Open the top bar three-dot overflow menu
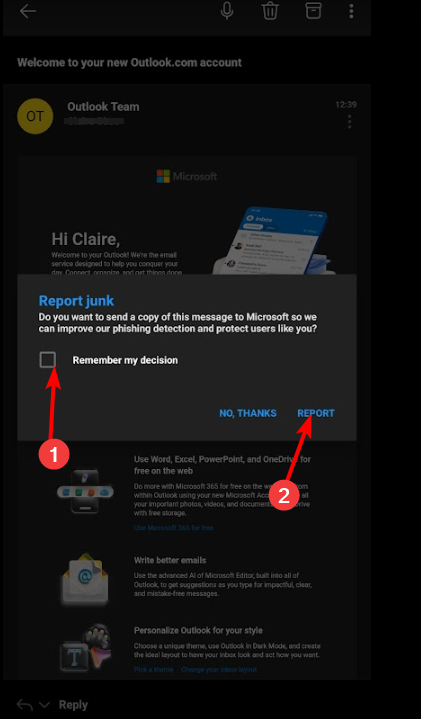The height and width of the screenshot is (719, 421). (351, 11)
